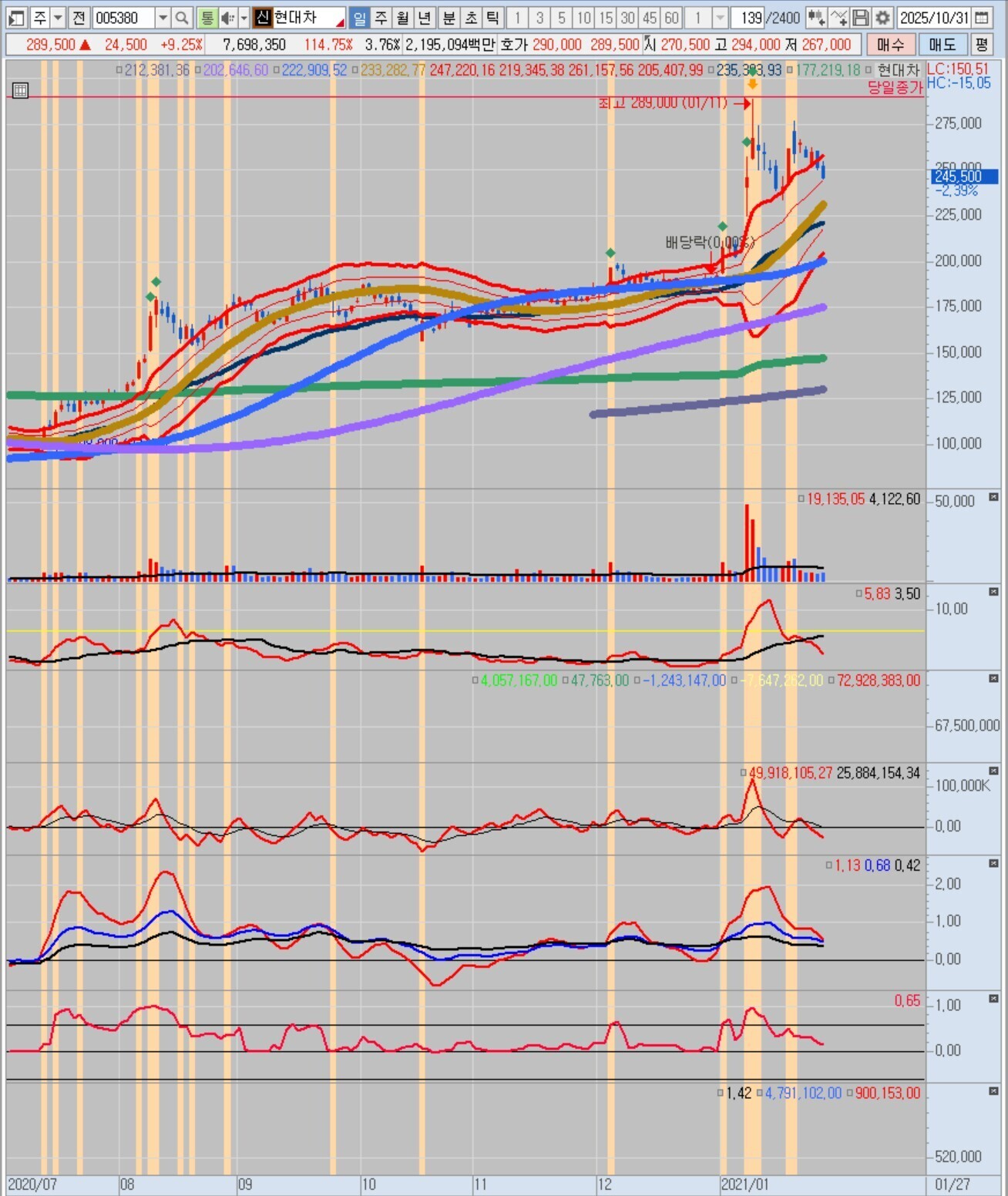This screenshot has width=1008, height=1196.
Task: Collapse the 4,057,167.00 investor panel
Action: click(993, 678)
